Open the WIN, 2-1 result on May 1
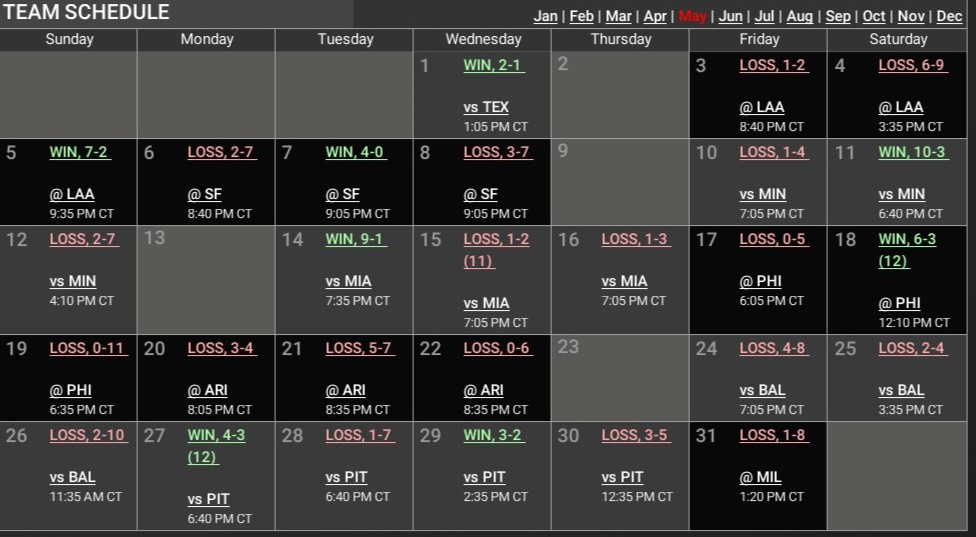The height and width of the screenshot is (537, 976). tap(493, 65)
